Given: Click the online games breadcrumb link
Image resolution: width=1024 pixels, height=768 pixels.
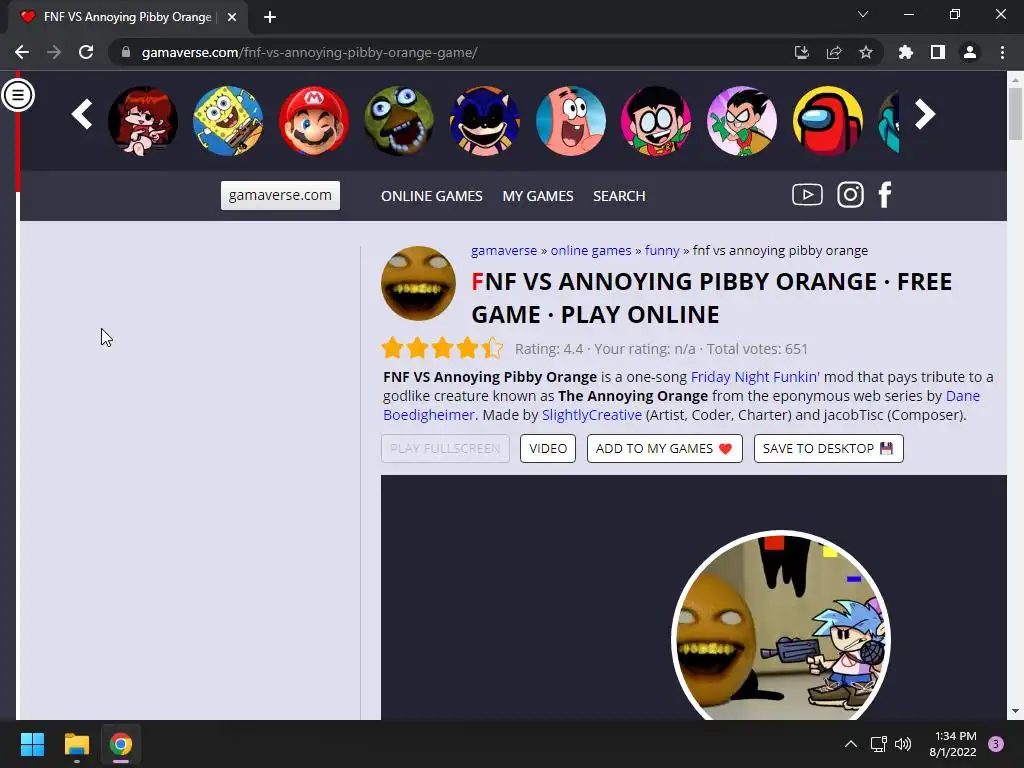Looking at the screenshot, I should [x=591, y=251].
